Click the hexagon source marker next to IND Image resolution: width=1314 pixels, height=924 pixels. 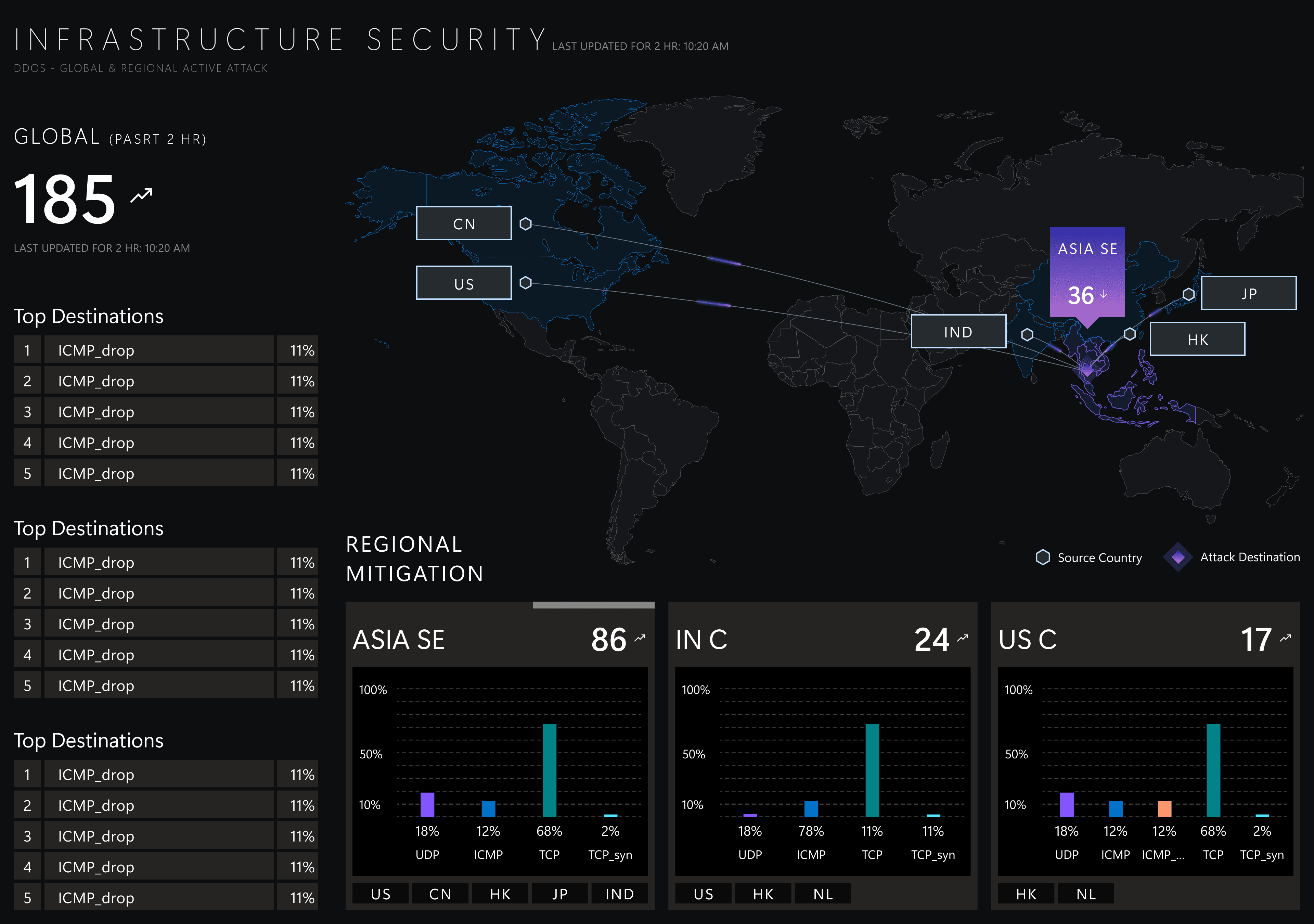coord(1027,334)
